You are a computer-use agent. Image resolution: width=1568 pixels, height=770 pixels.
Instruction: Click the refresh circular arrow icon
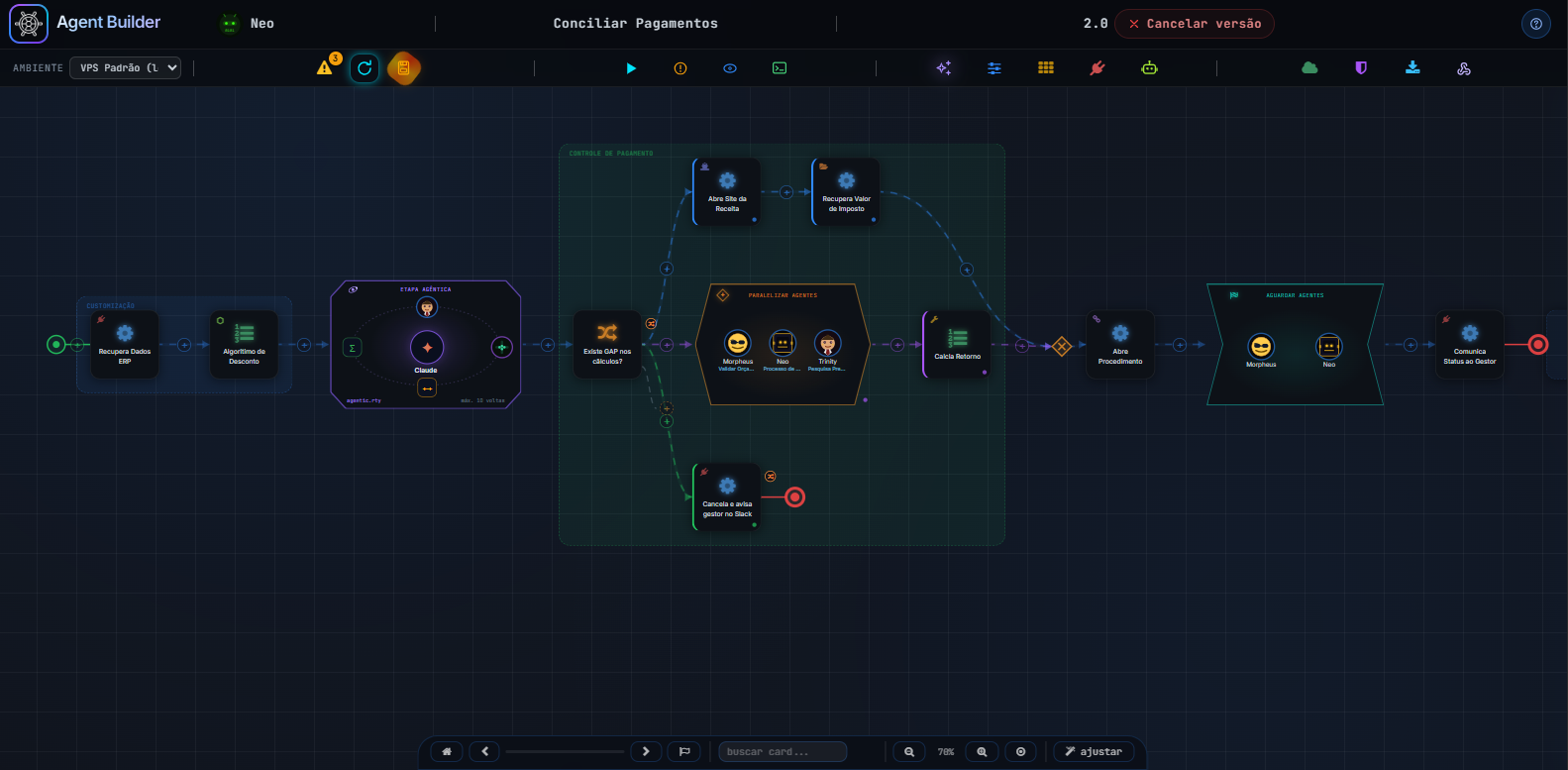pos(365,68)
